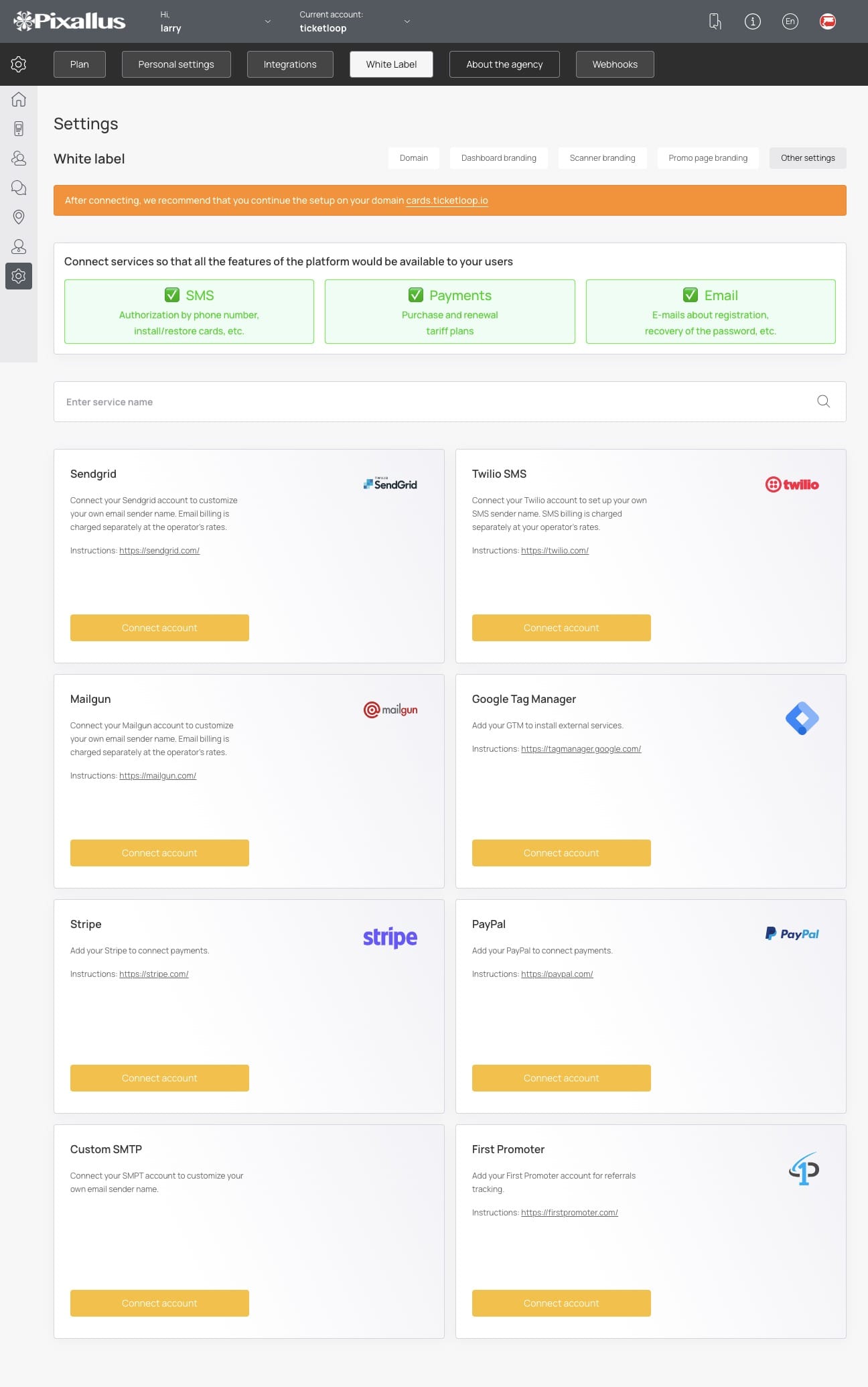Open the Integrations tab

coord(290,64)
